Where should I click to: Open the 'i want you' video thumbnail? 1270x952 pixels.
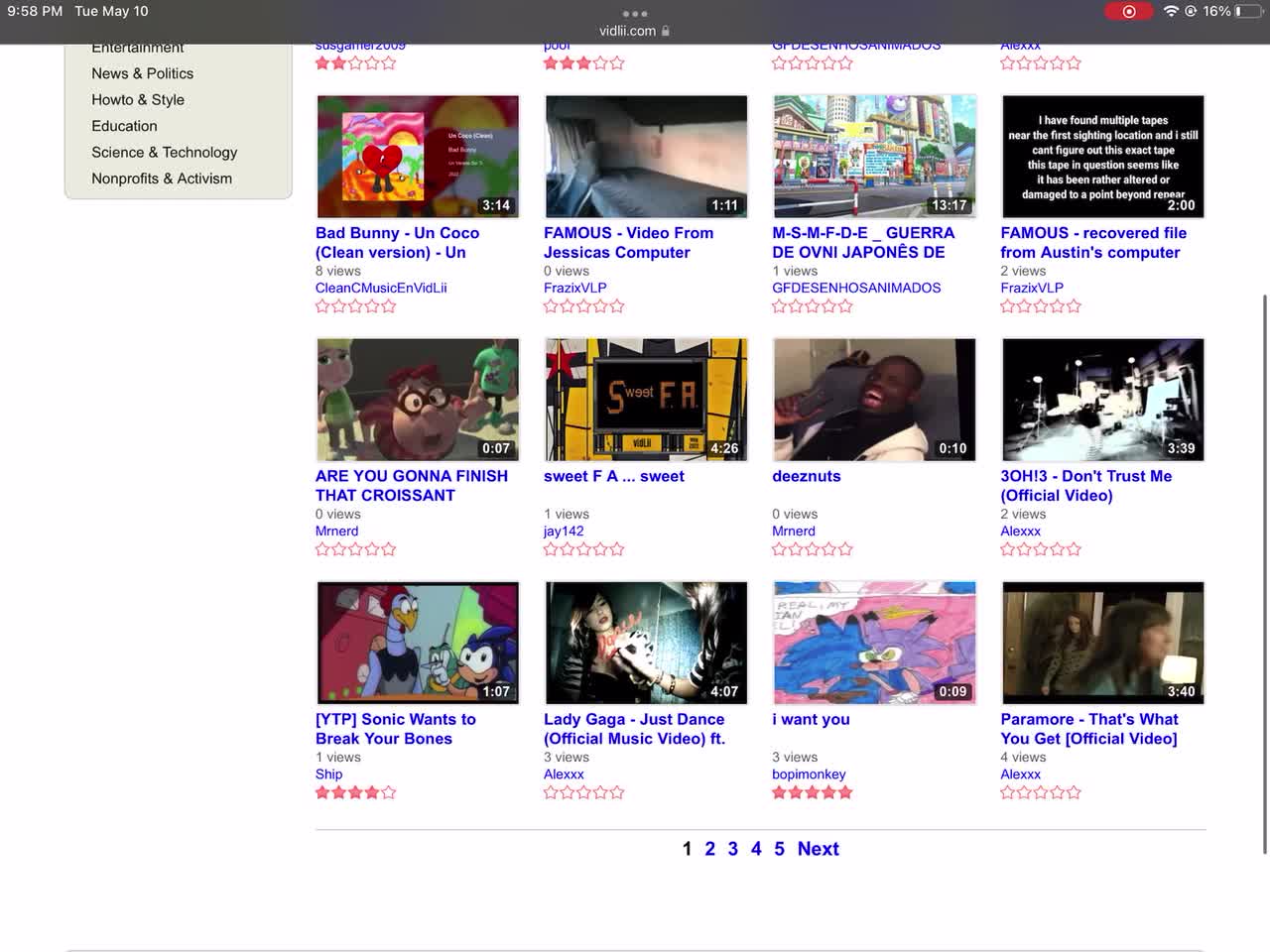(x=874, y=643)
